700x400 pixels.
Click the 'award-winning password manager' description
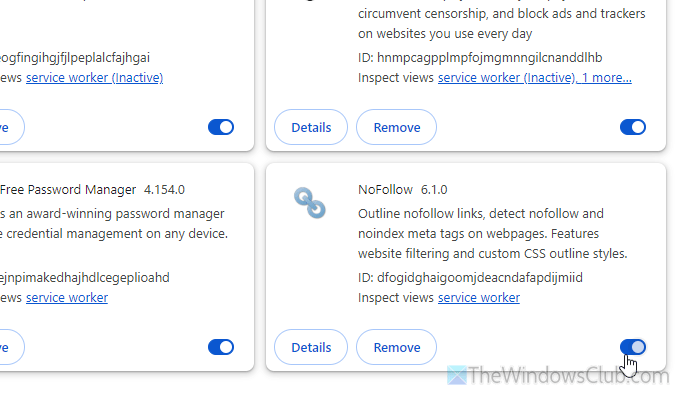[x=114, y=224]
